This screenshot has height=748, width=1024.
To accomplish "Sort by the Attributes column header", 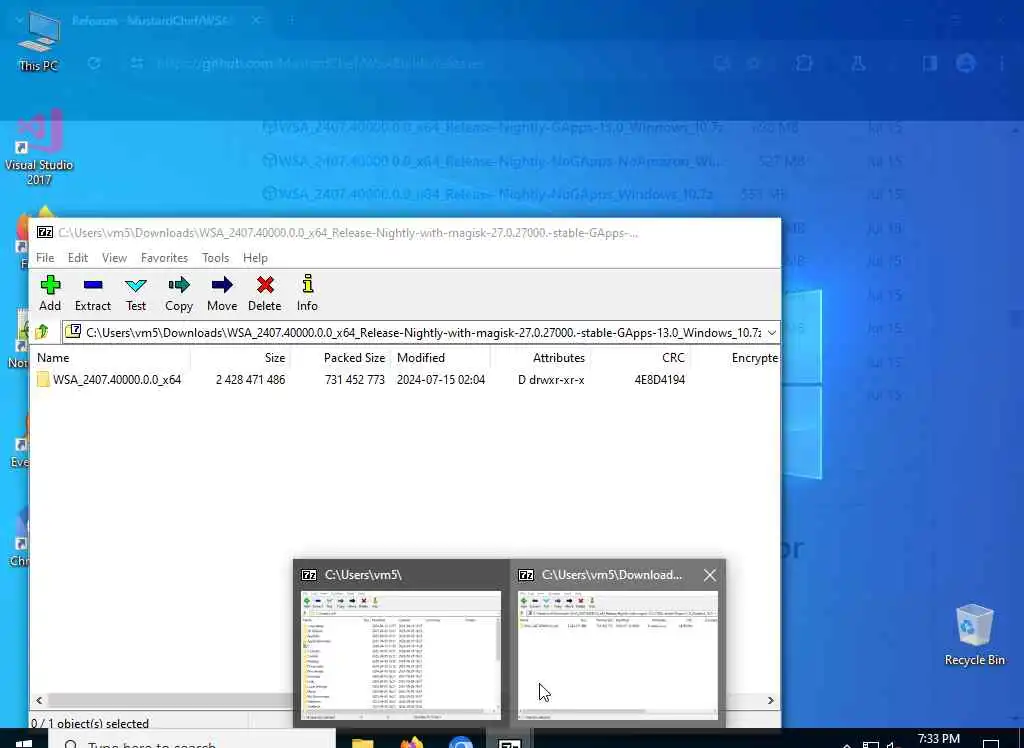I will tap(558, 358).
